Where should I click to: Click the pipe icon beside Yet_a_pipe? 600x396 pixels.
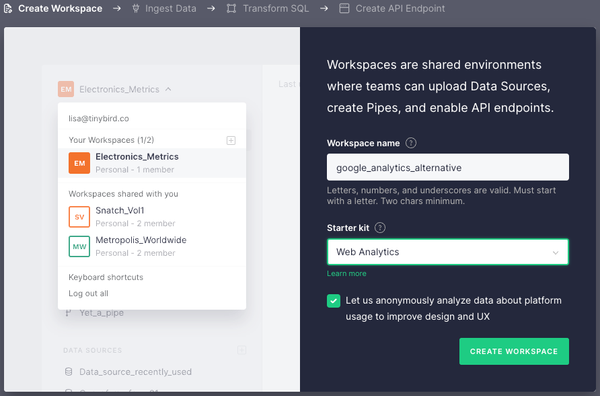point(68,313)
